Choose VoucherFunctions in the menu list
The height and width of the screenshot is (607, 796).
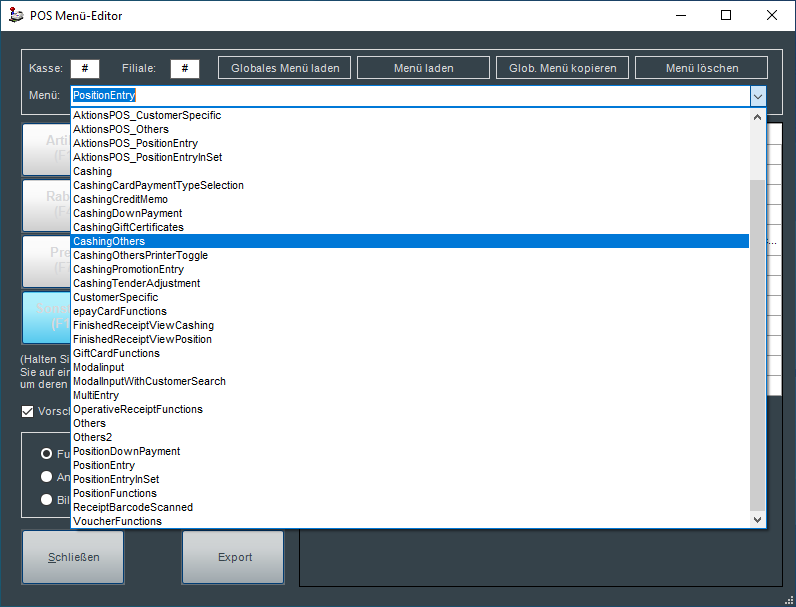(117, 521)
